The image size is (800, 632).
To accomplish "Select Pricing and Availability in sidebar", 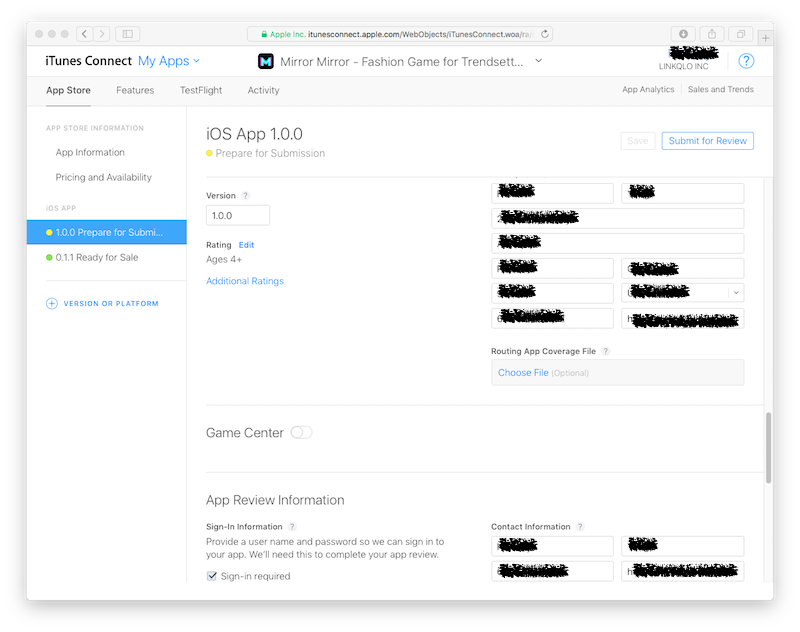I will (x=104, y=178).
